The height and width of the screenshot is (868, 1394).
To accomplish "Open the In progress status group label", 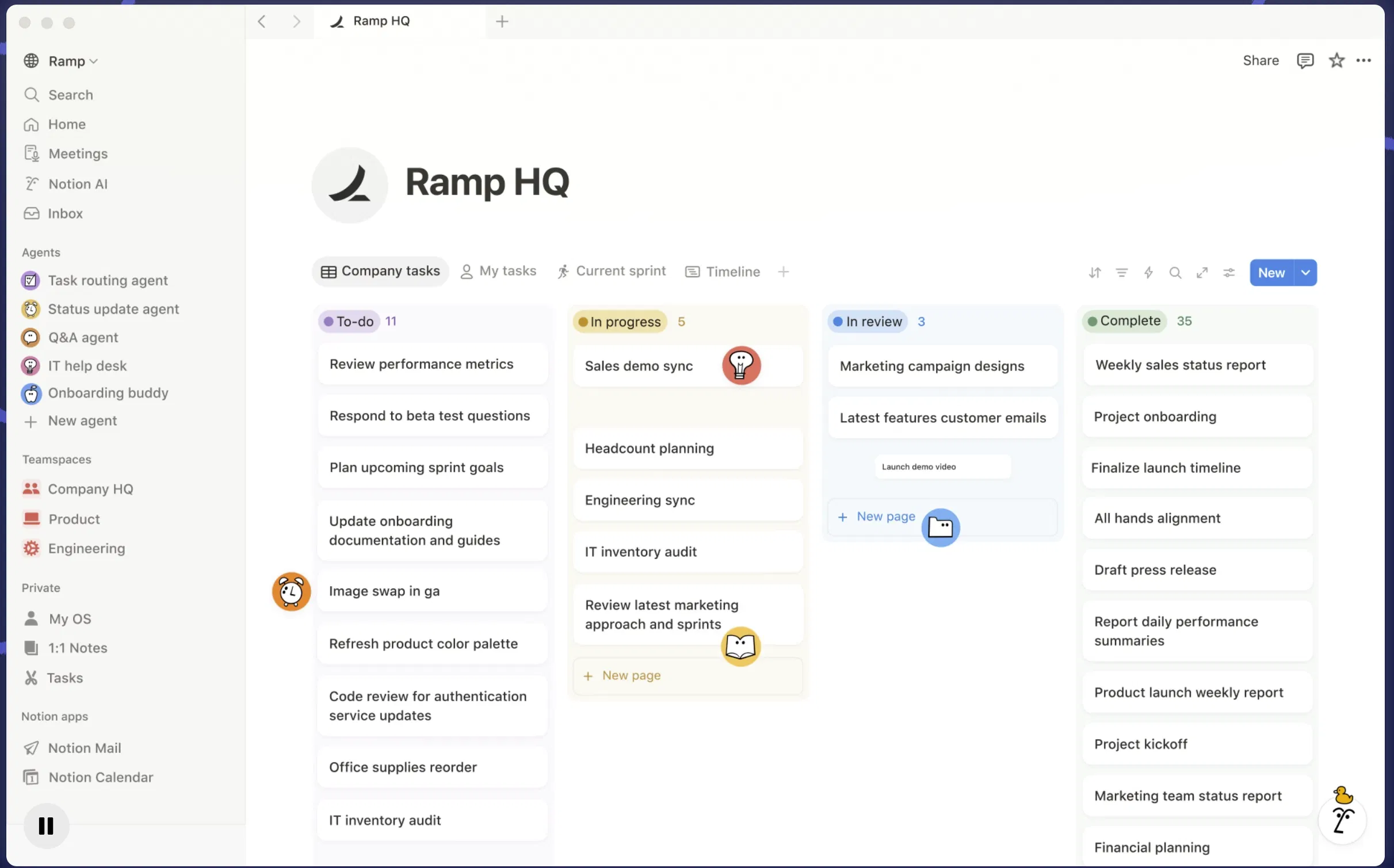I will click(x=620, y=322).
